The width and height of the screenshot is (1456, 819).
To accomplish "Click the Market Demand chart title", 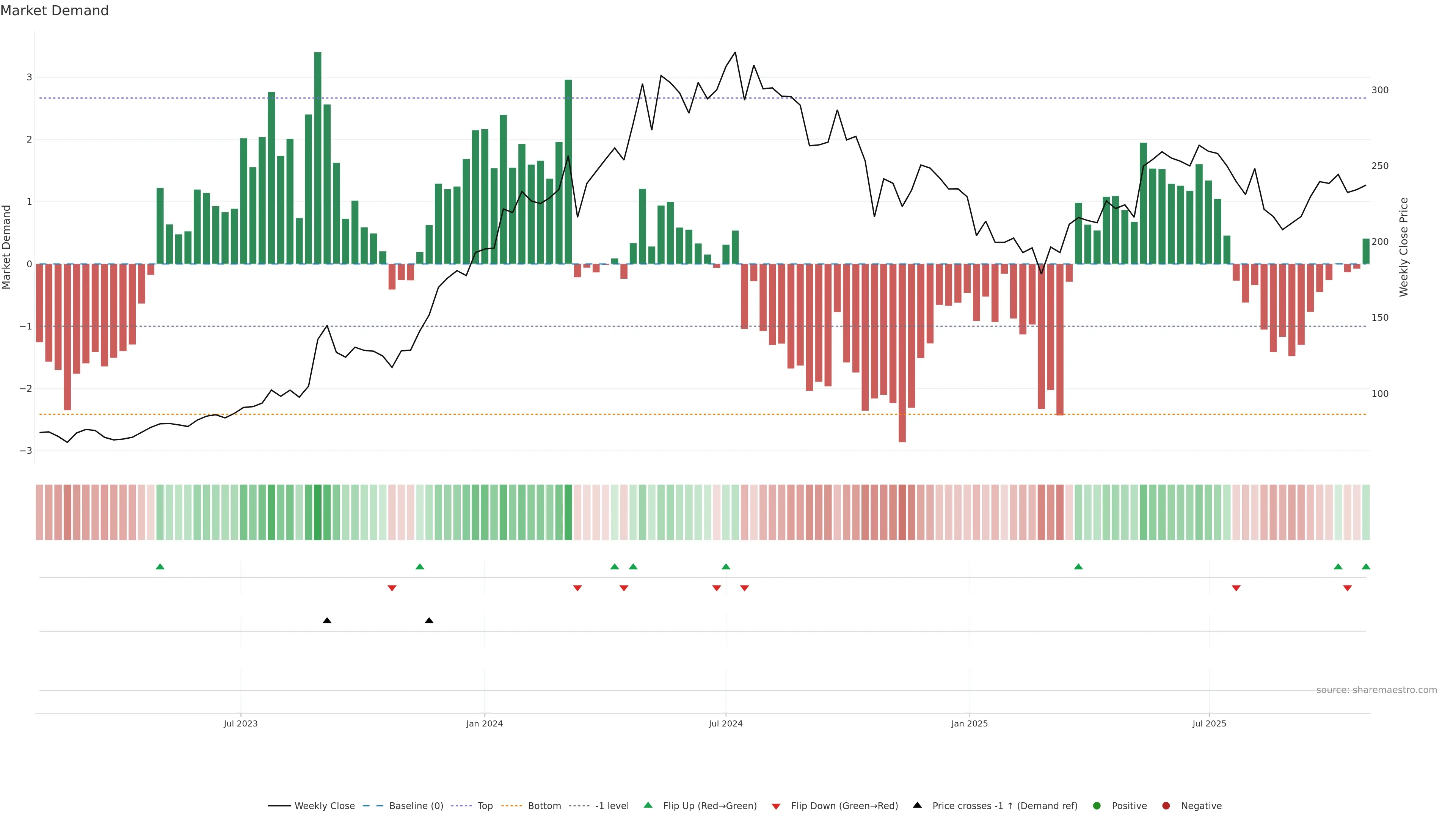I will point(54,11).
